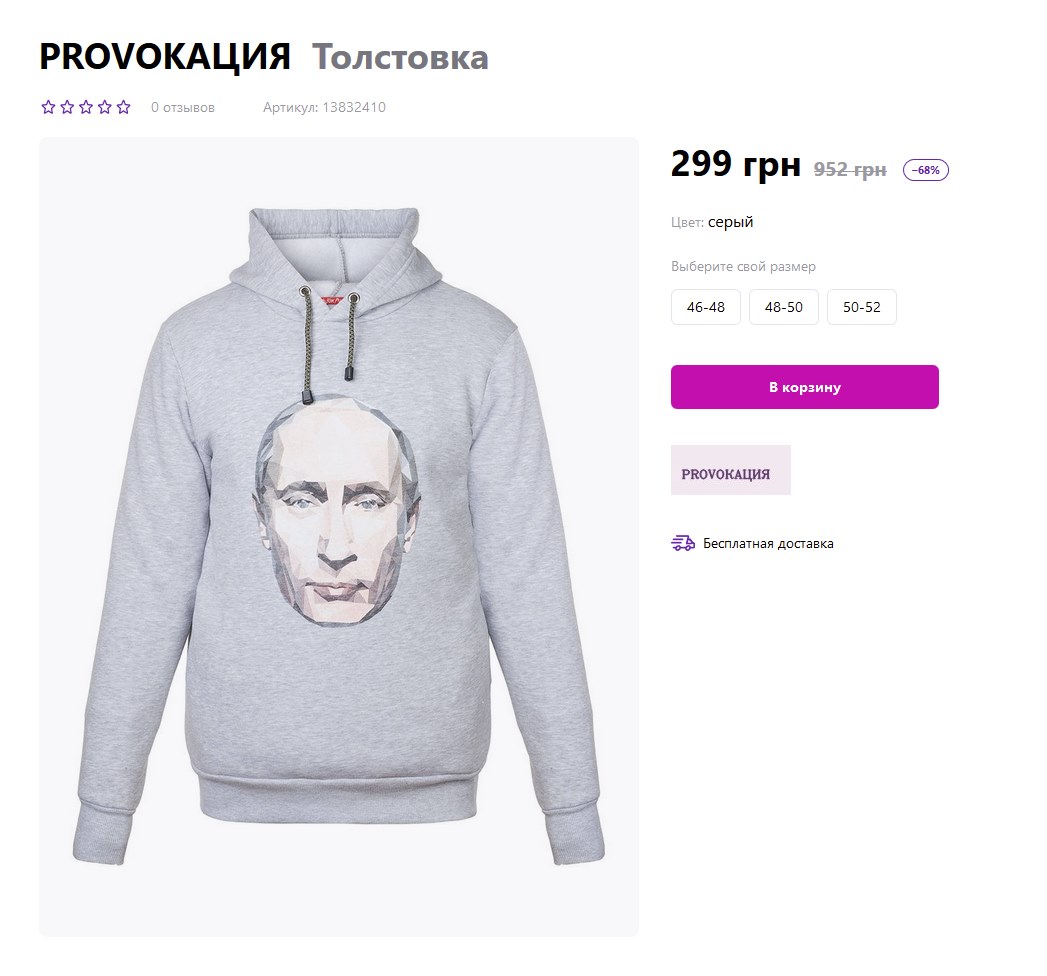The height and width of the screenshot is (976, 1047).
Task: Click the Толстовка product title
Action: click(401, 57)
